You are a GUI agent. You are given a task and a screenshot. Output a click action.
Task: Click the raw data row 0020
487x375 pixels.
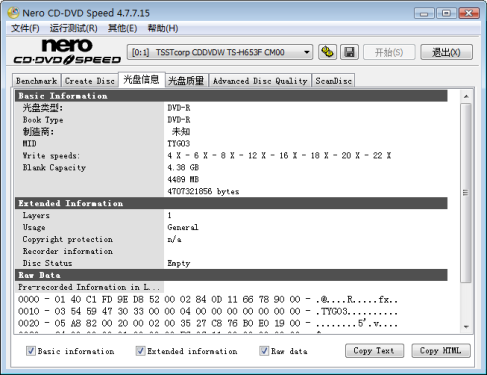coord(208,323)
